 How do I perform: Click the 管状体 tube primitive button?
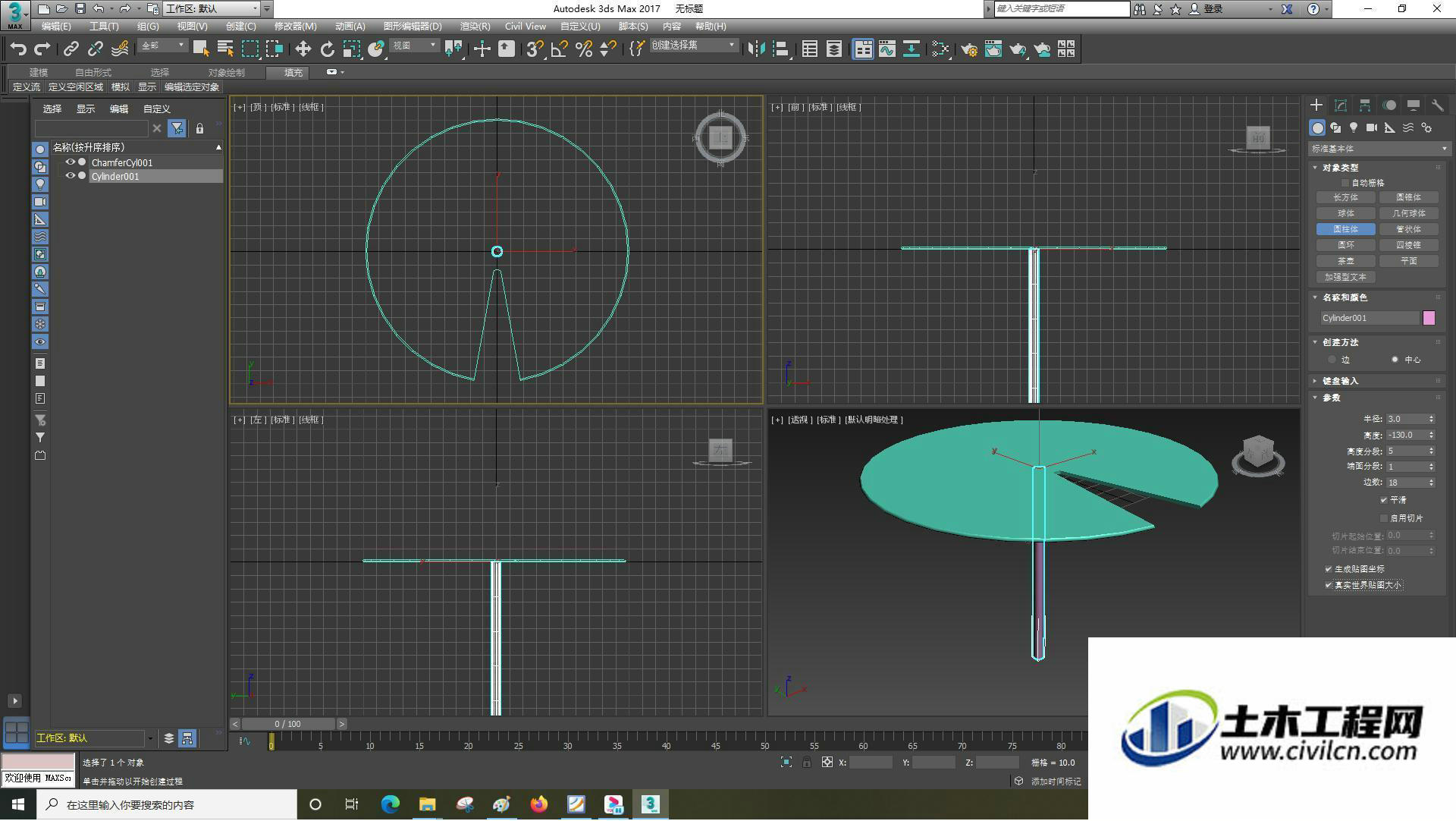[1408, 229]
